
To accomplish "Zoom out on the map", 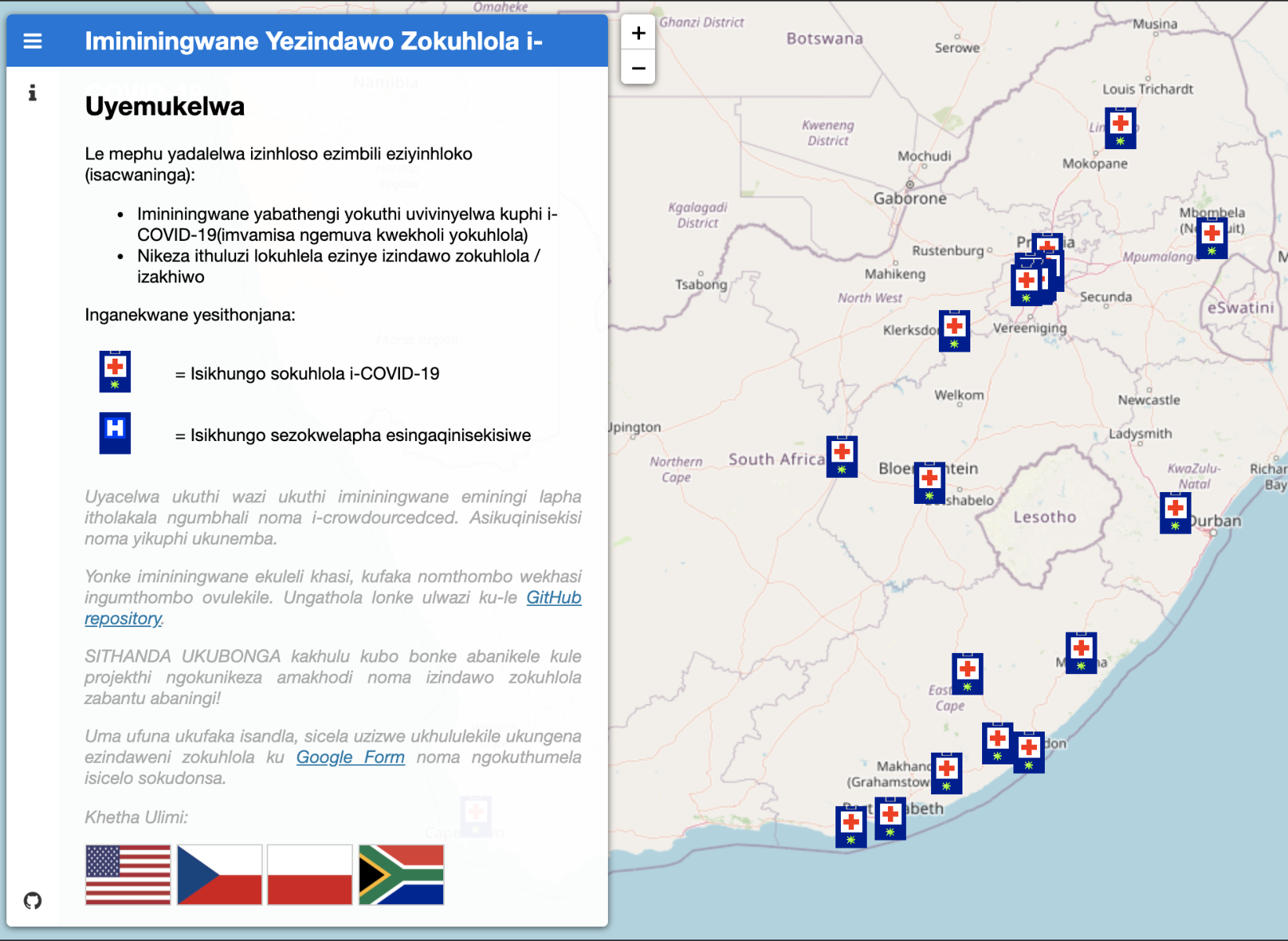I will 639,67.
